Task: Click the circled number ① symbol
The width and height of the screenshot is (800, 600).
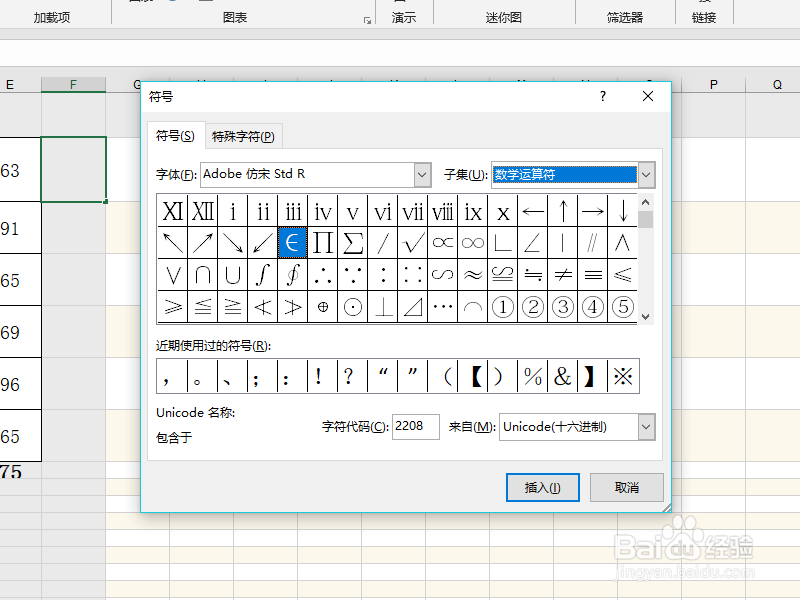Action: (x=503, y=307)
